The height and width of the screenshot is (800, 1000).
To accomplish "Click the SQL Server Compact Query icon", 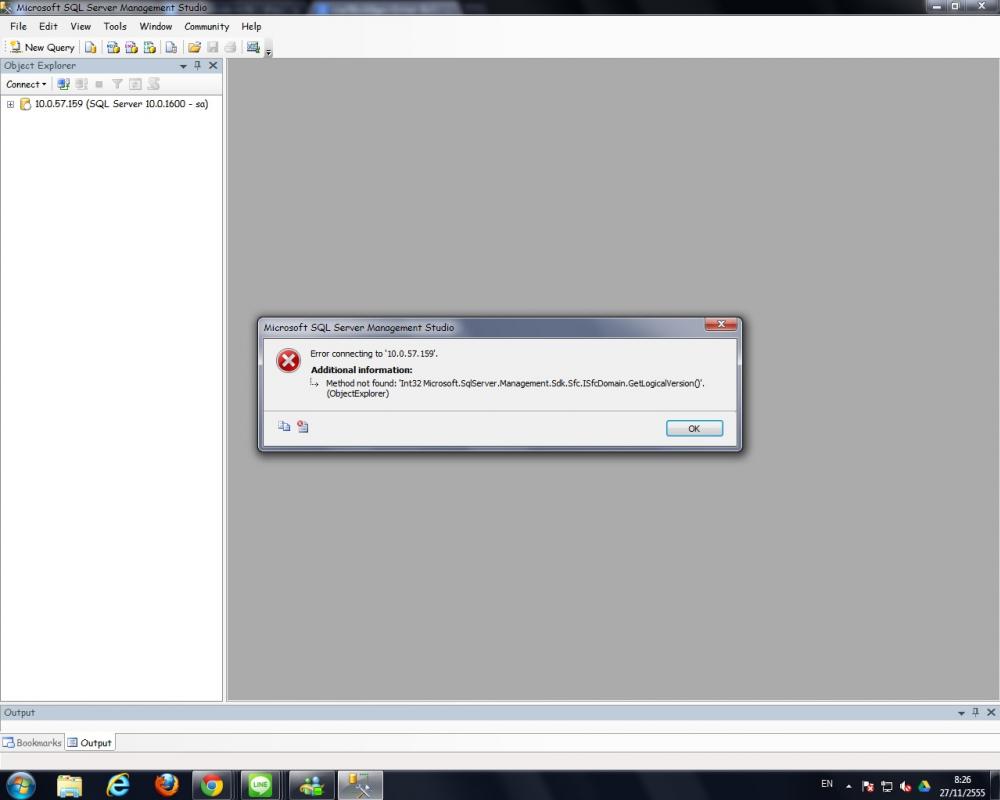I will pos(171,47).
